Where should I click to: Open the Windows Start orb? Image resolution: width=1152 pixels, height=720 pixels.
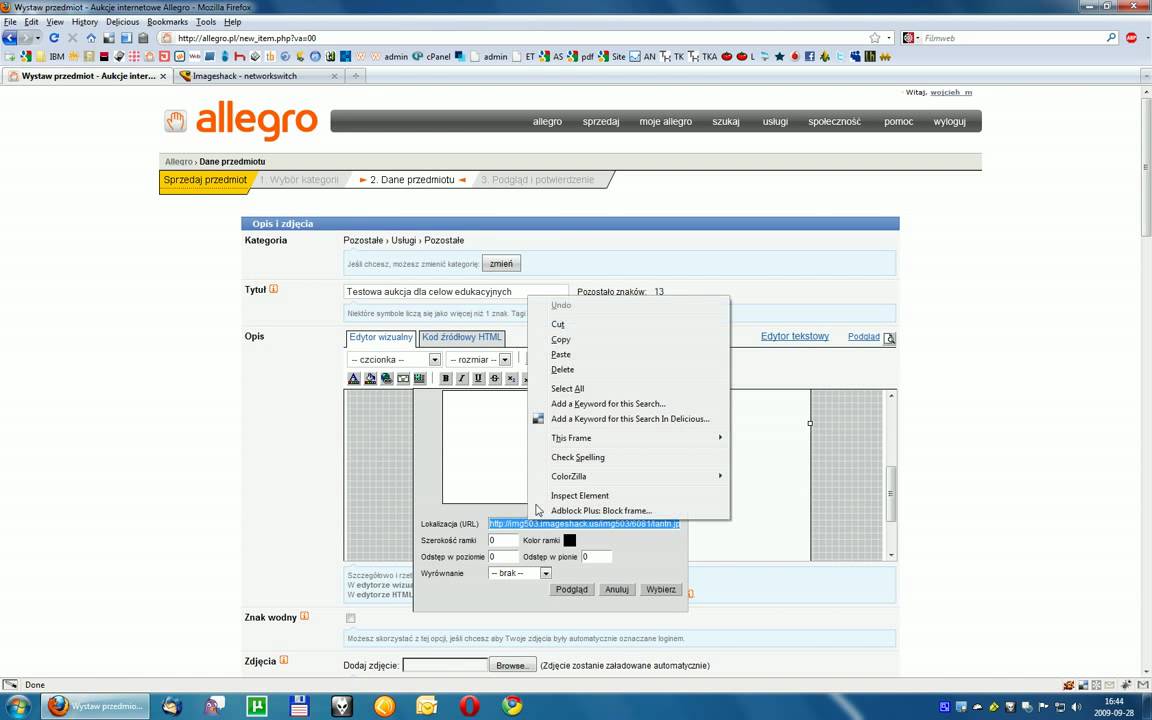[x=18, y=707]
